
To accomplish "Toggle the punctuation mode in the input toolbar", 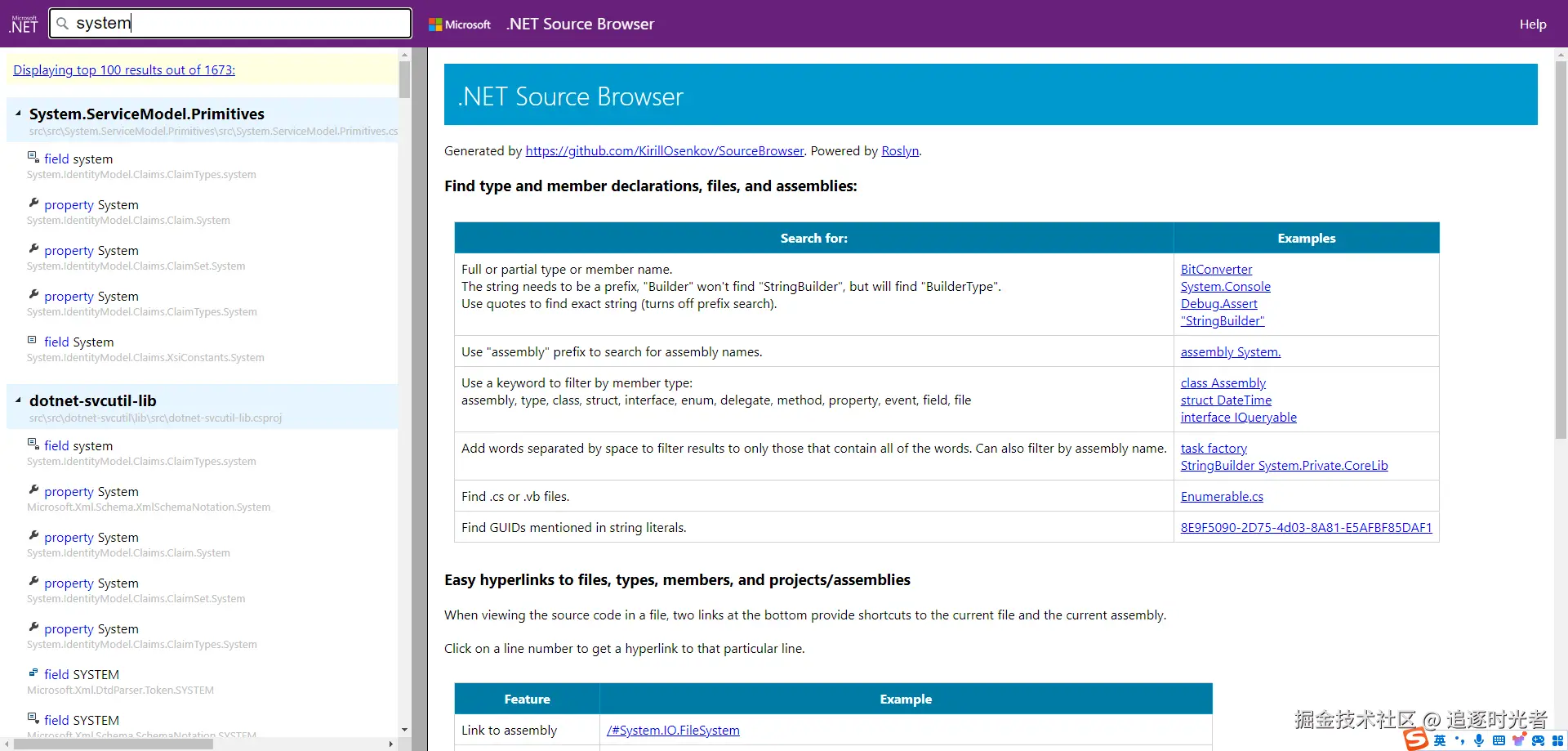I will [1460, 740].
